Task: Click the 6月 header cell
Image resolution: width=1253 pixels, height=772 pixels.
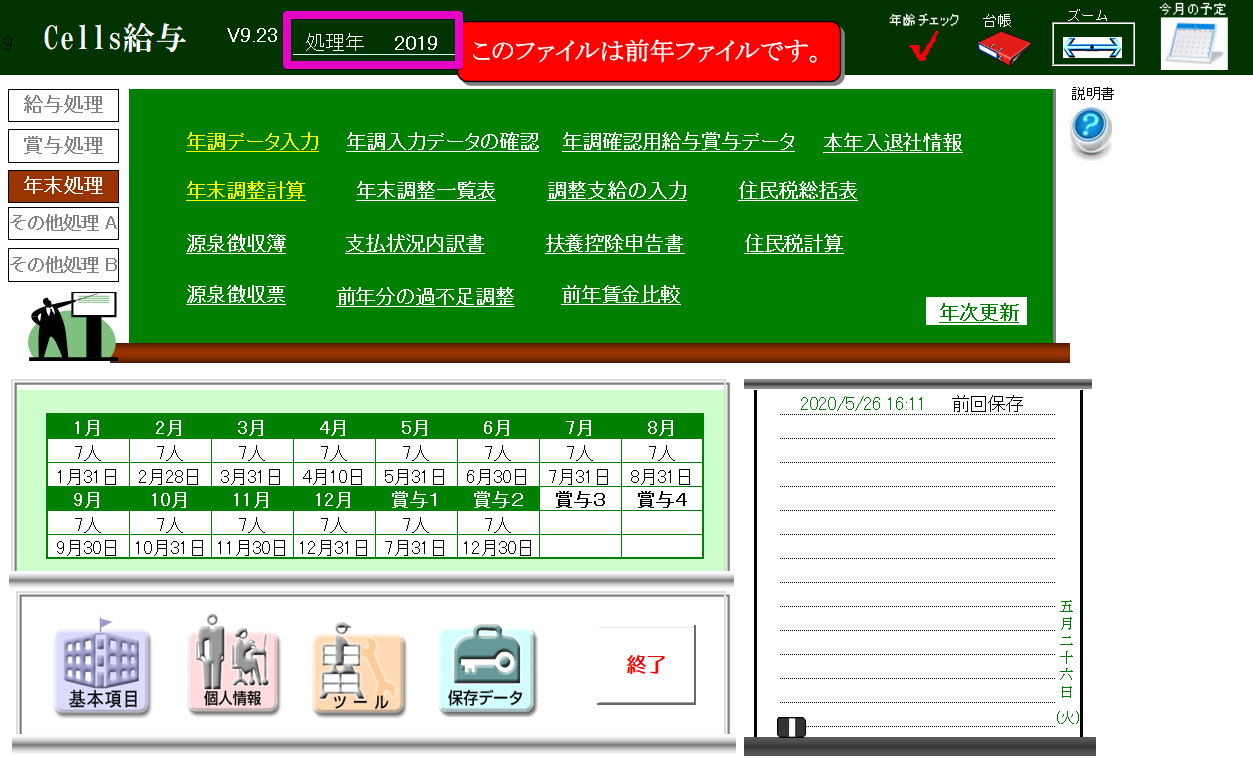Action: [498, 428]
